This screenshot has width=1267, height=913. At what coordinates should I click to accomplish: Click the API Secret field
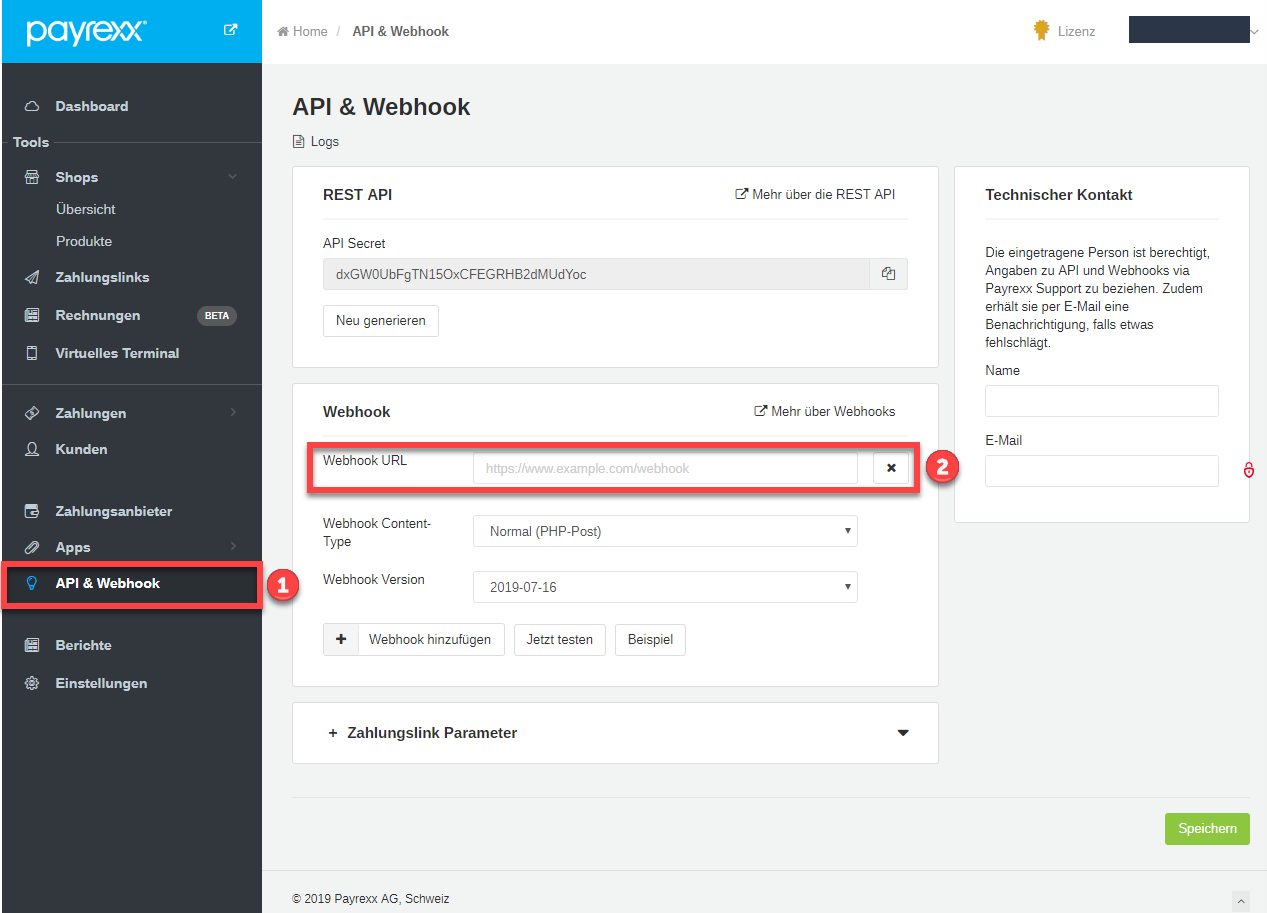coord(596,274)
